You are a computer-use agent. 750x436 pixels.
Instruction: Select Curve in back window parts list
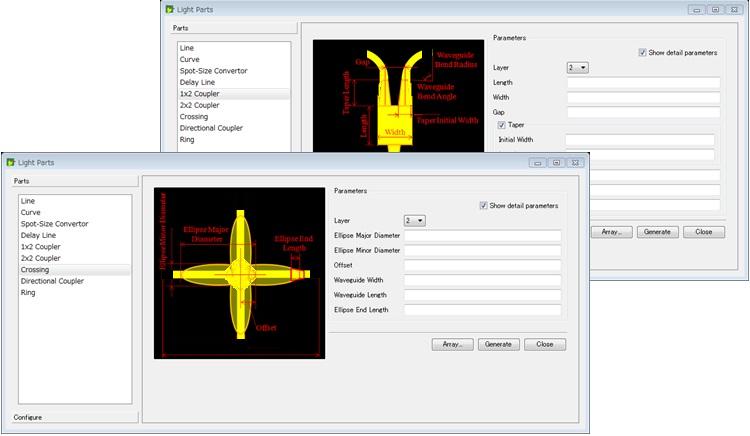234,59
